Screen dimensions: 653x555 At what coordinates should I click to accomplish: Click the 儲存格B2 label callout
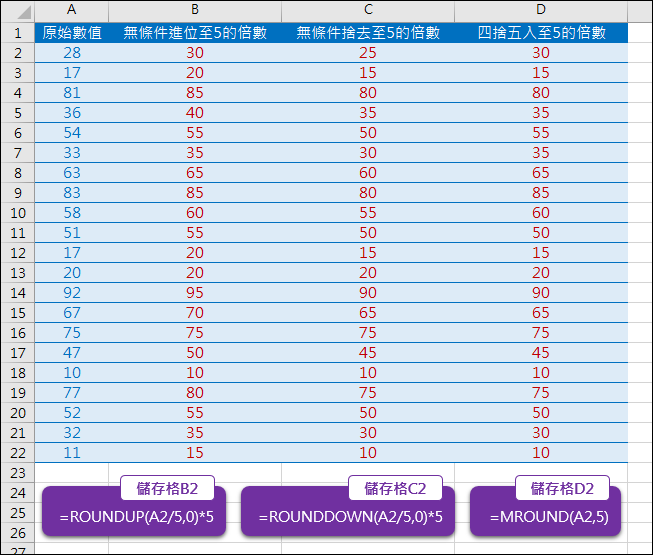coord(167,488)
